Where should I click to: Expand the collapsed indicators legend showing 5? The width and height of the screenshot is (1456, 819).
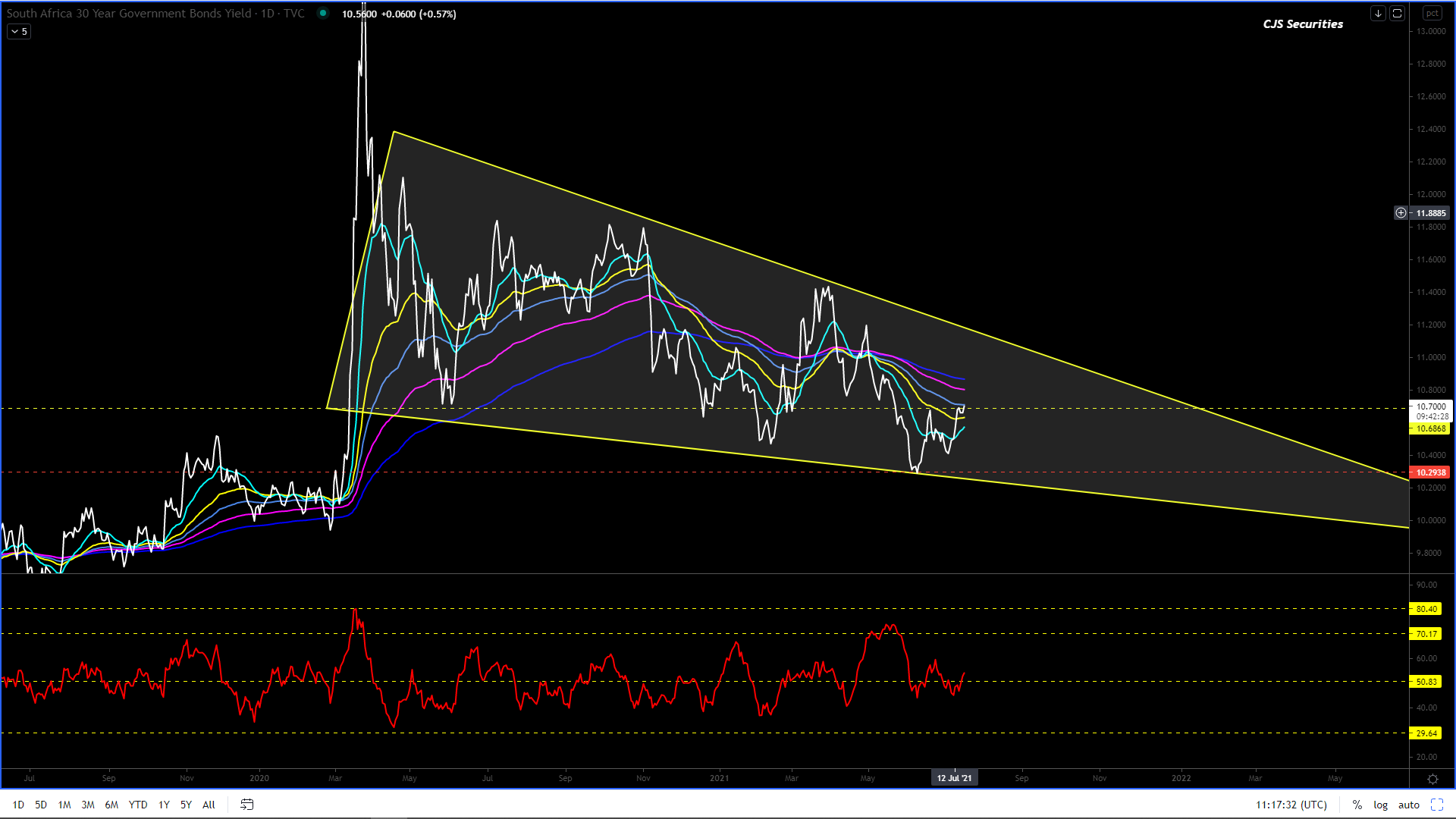tap(19, 32)
